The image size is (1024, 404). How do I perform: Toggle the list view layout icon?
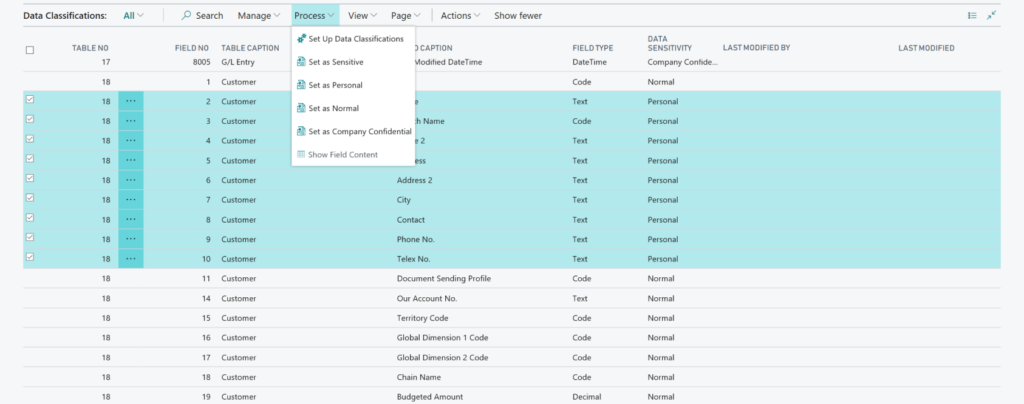972,16
